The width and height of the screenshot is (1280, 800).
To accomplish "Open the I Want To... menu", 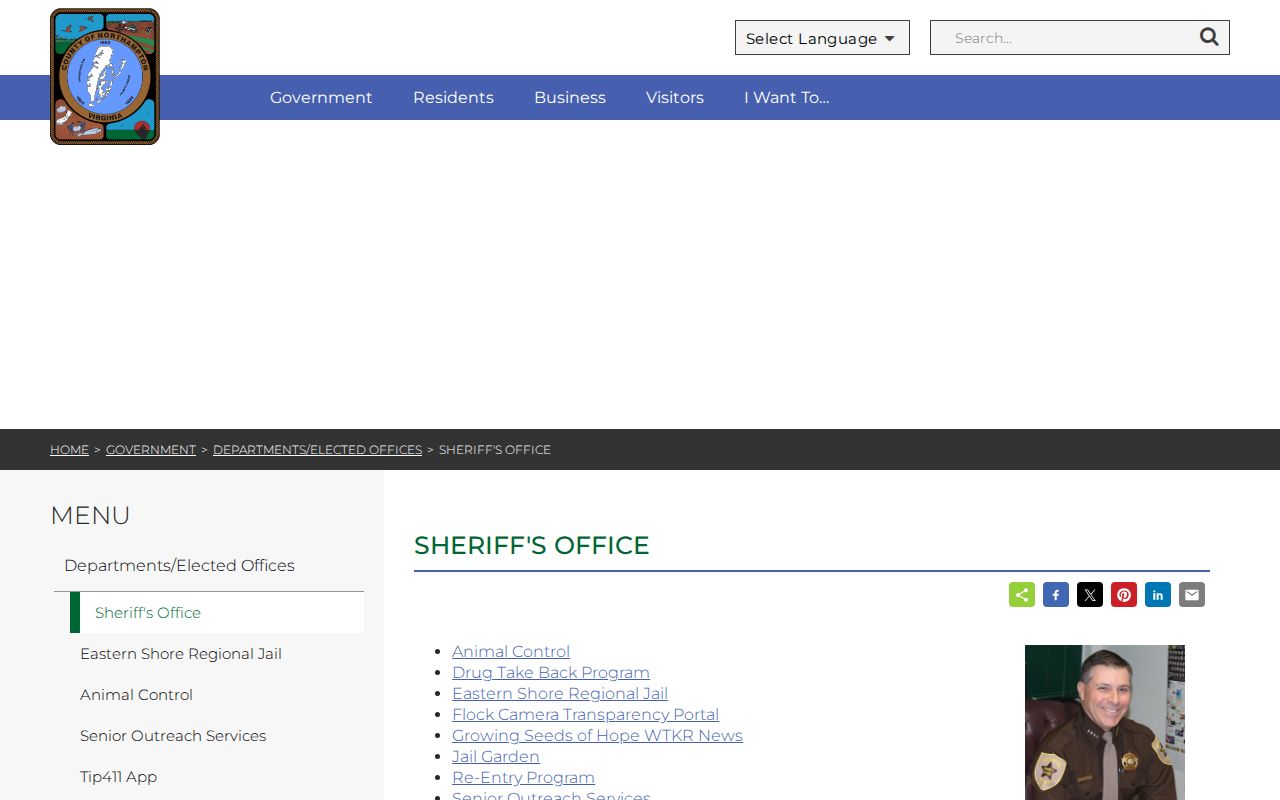I will click(787, 97).
